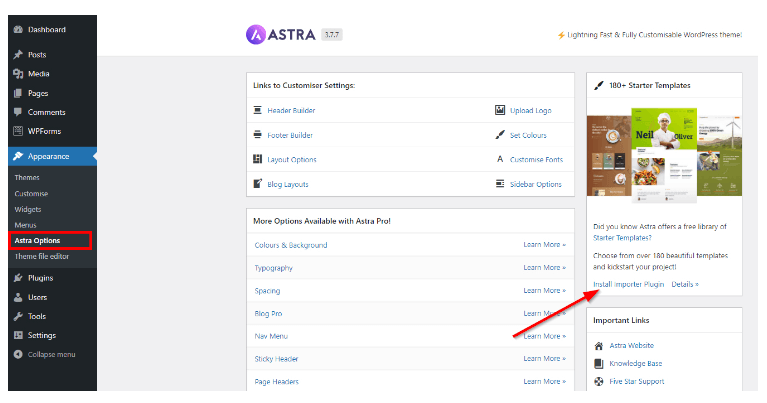Screen dimensions: 767x403
Task: Click the Collapse menu arrow icon
Action: 18,354
